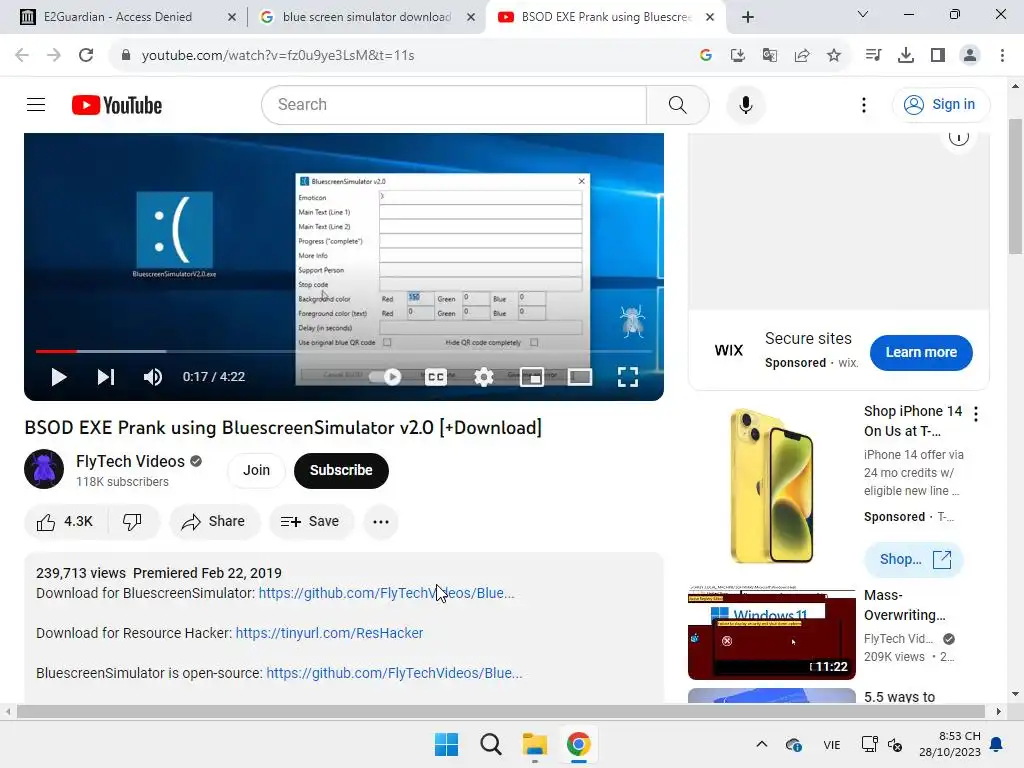The image size is (1024, 768).
Task: Open the yellow iPhone 14 ad image
Action: coord(771,485)
